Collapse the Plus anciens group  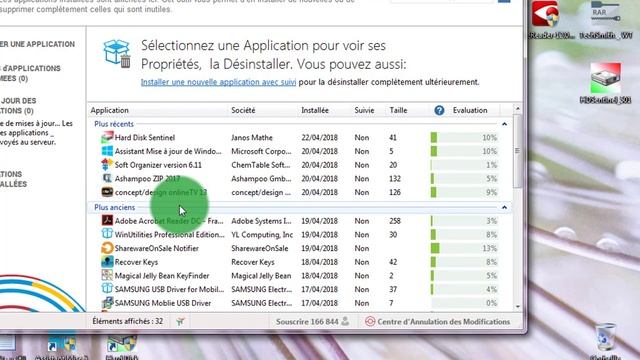click(x=504, y=207)
